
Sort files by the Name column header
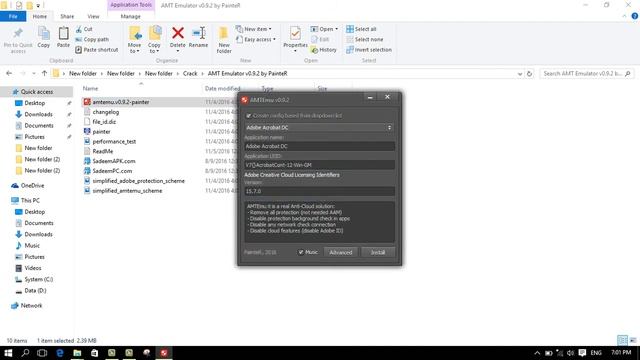click(x=91, y=89)
